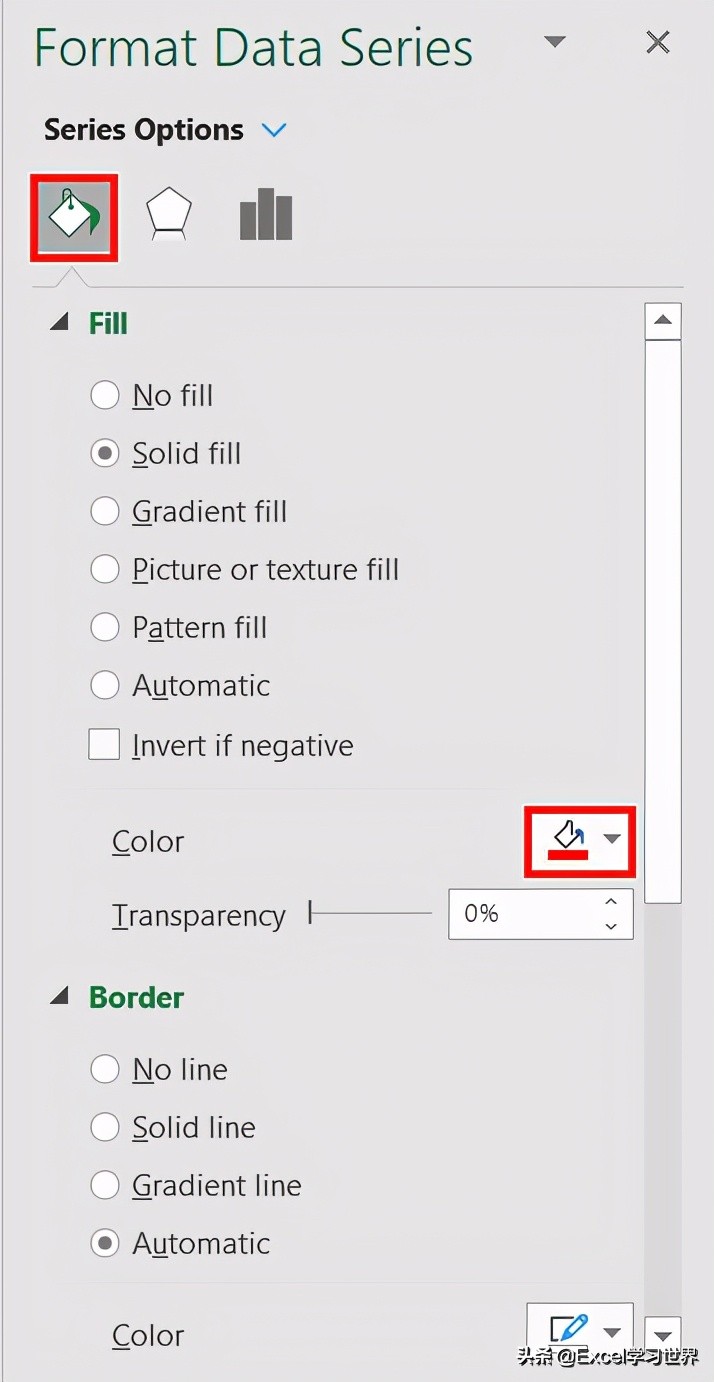Open the task pane options arrow
This screenshot has width=714, height=1382.
(555, 42)
